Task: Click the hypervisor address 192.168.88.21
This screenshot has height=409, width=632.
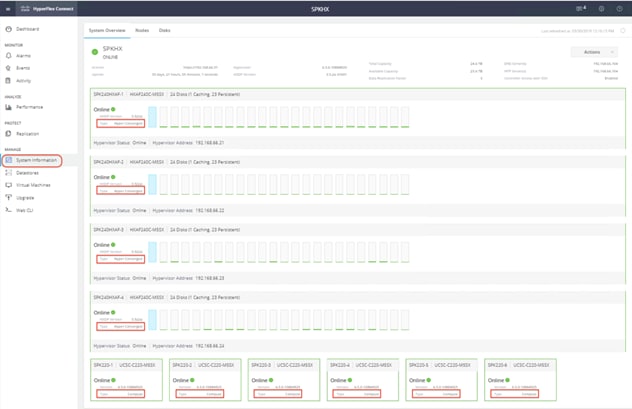Action: point(210,143)
